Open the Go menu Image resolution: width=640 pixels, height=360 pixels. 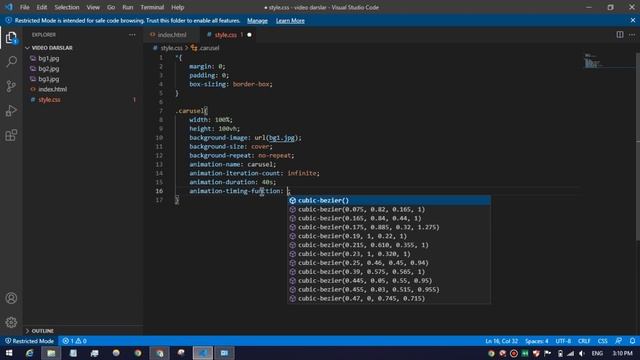[x=111, y=7]
